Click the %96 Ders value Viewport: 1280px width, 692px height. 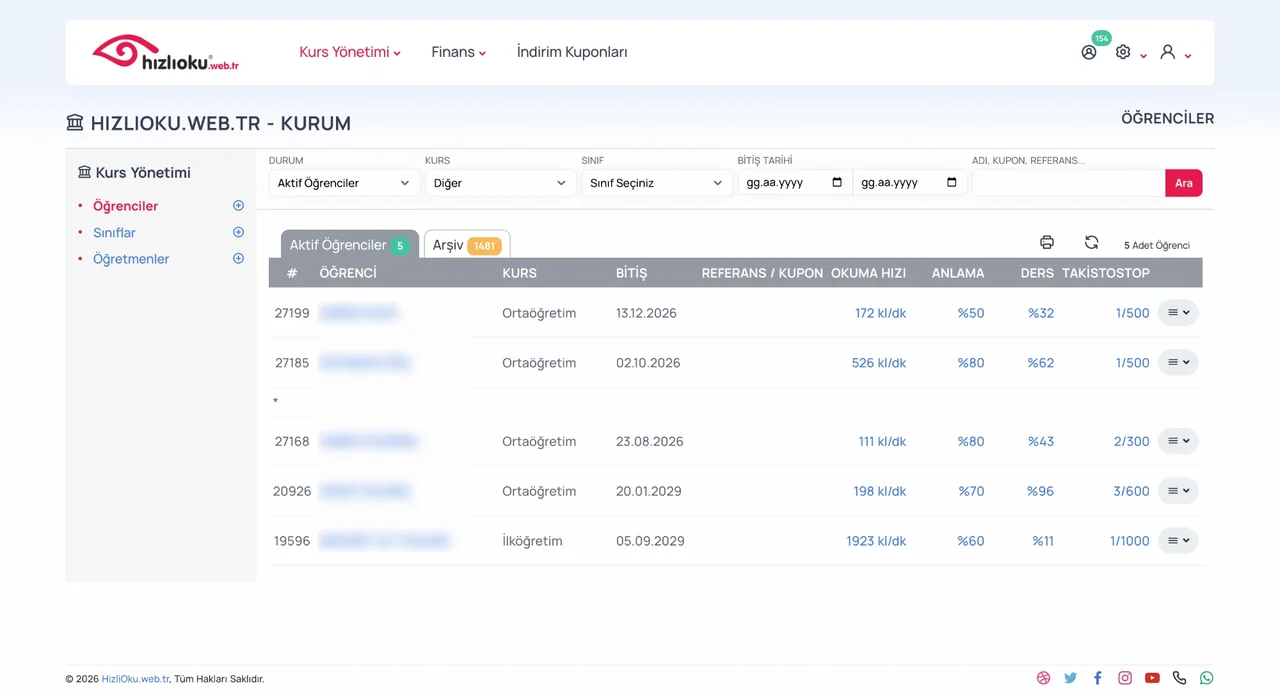tap(1040, 491)
